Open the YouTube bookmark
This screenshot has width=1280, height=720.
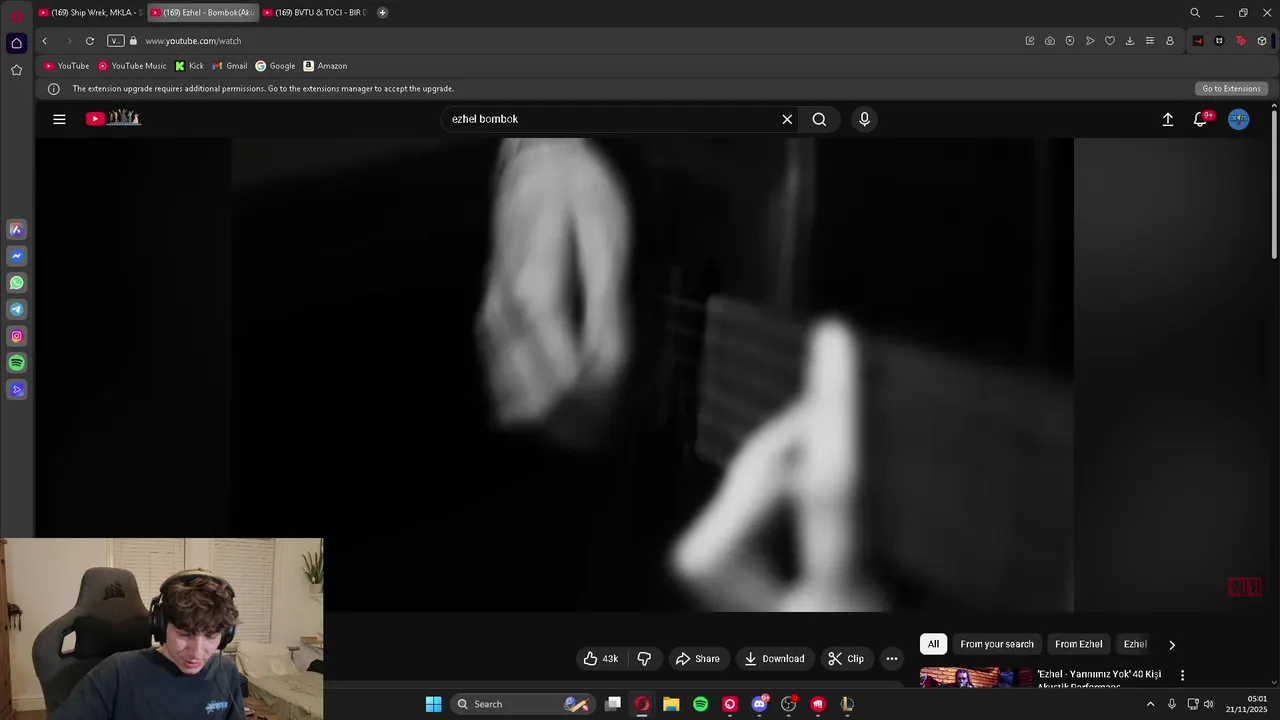pos(66,66)
